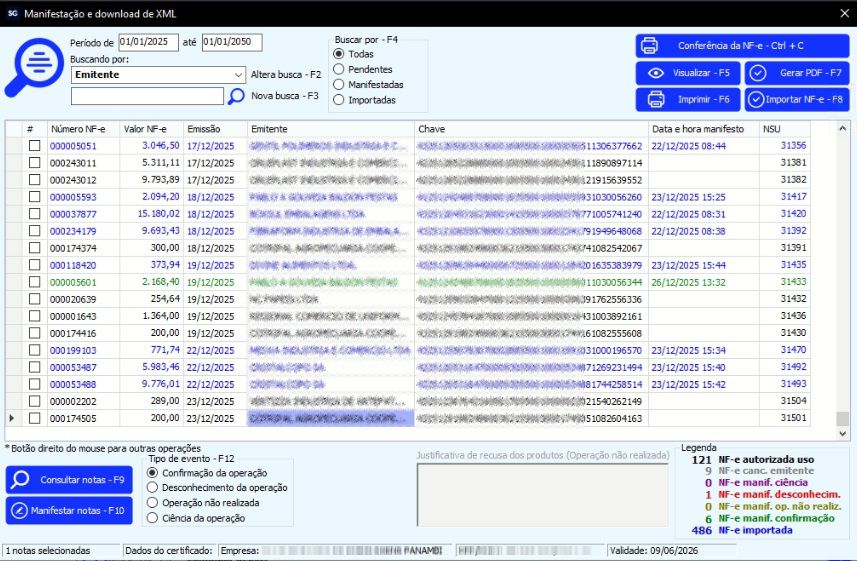Select the Pendentes radio option
The height and width of the screenshot is (561, 857).
pos(339,69)
